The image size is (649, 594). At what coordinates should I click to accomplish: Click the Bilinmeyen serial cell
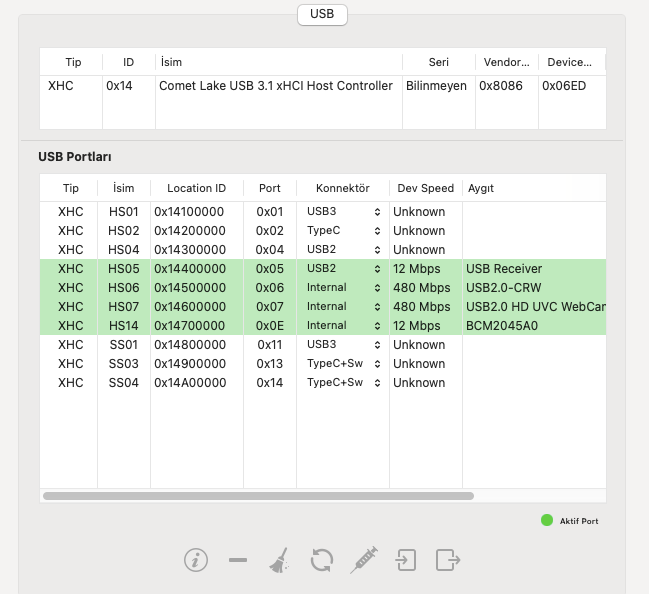[436, 86]
